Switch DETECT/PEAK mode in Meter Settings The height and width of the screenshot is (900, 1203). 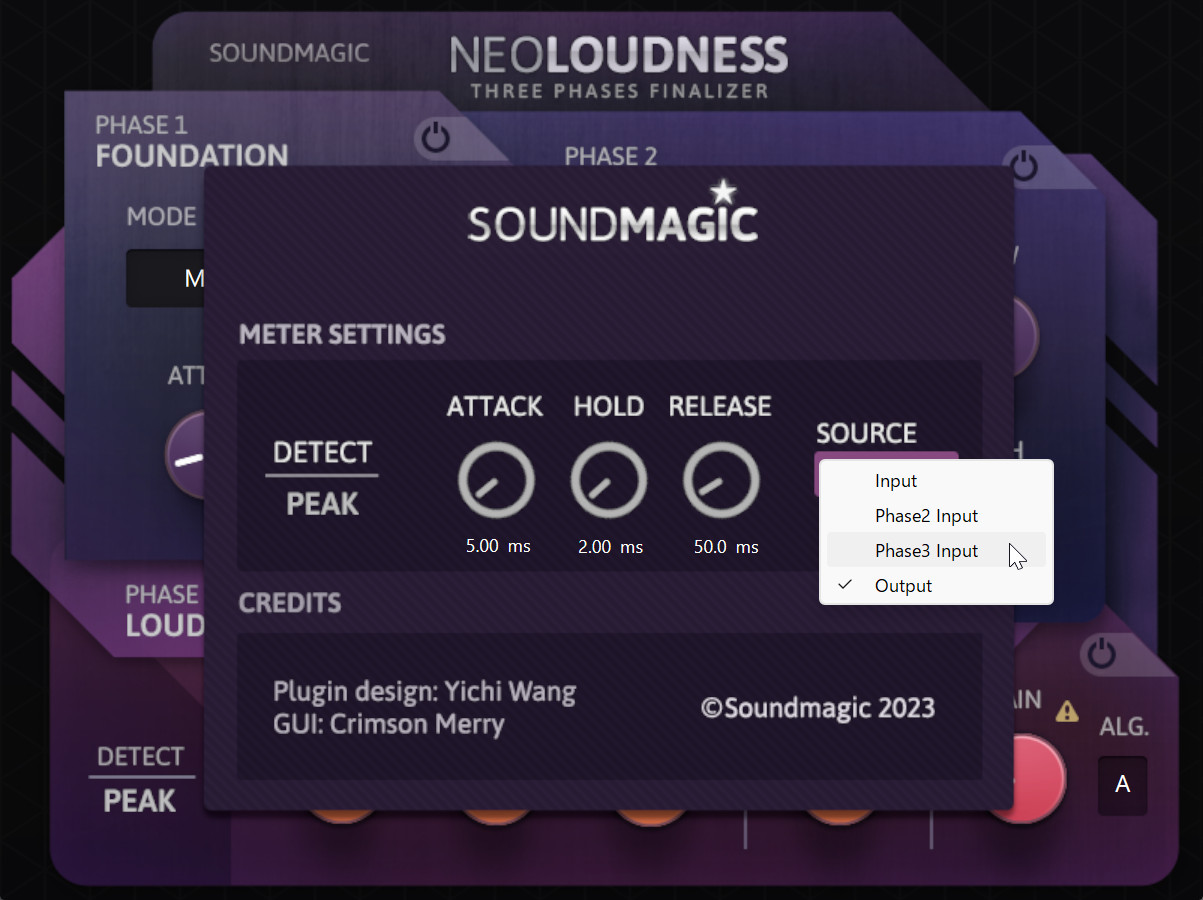click(322, 478)
